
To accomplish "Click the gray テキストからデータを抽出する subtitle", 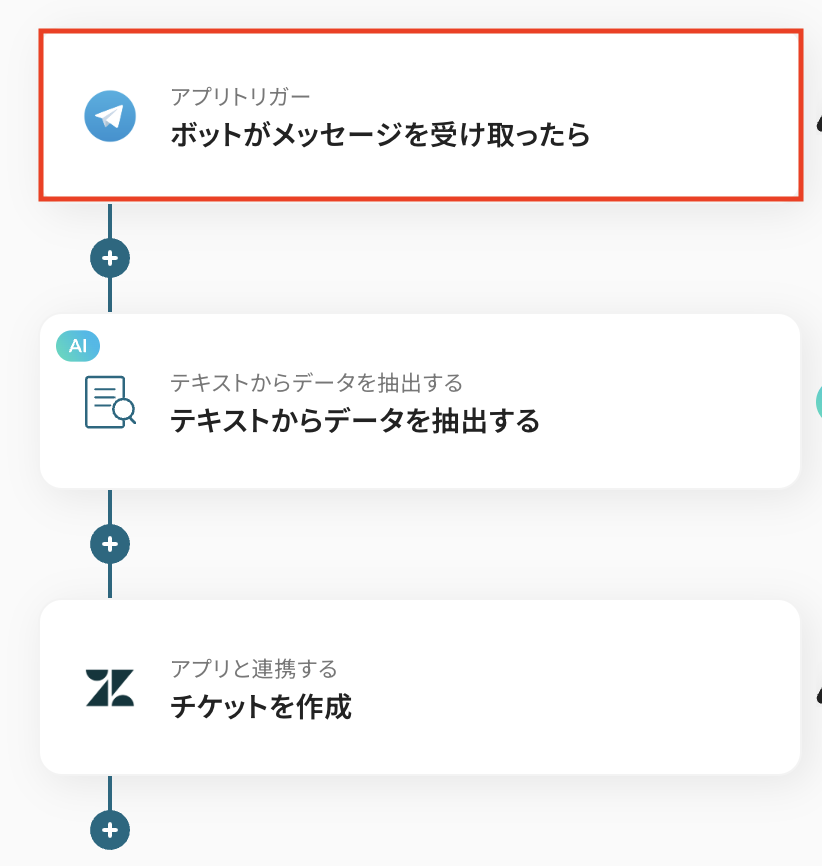I will (x=316, y=382).
